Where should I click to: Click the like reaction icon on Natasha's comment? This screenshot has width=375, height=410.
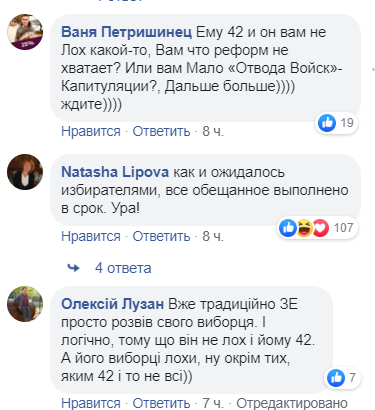[288, 228]
